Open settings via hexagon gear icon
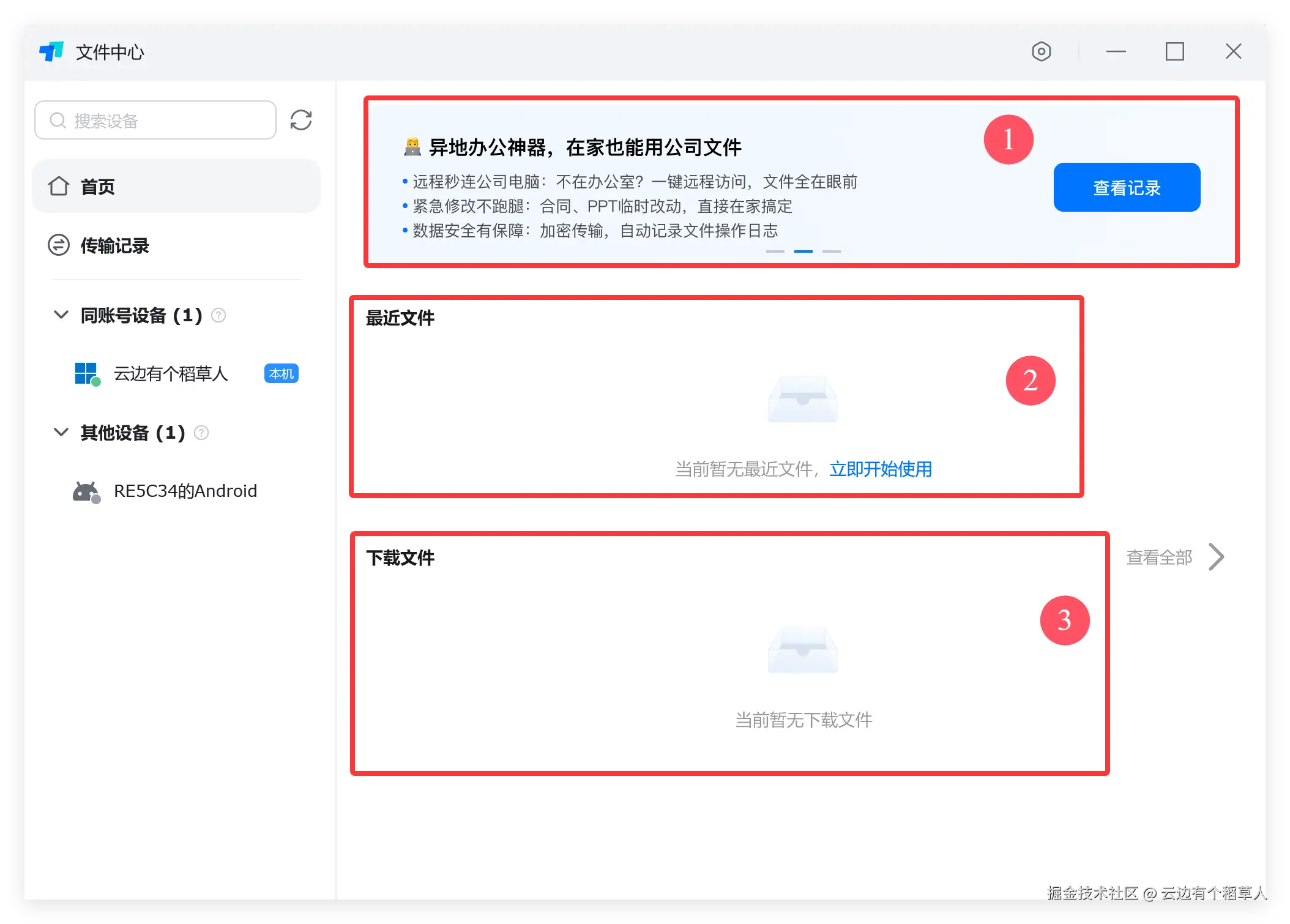 [x=1041, y=51]
